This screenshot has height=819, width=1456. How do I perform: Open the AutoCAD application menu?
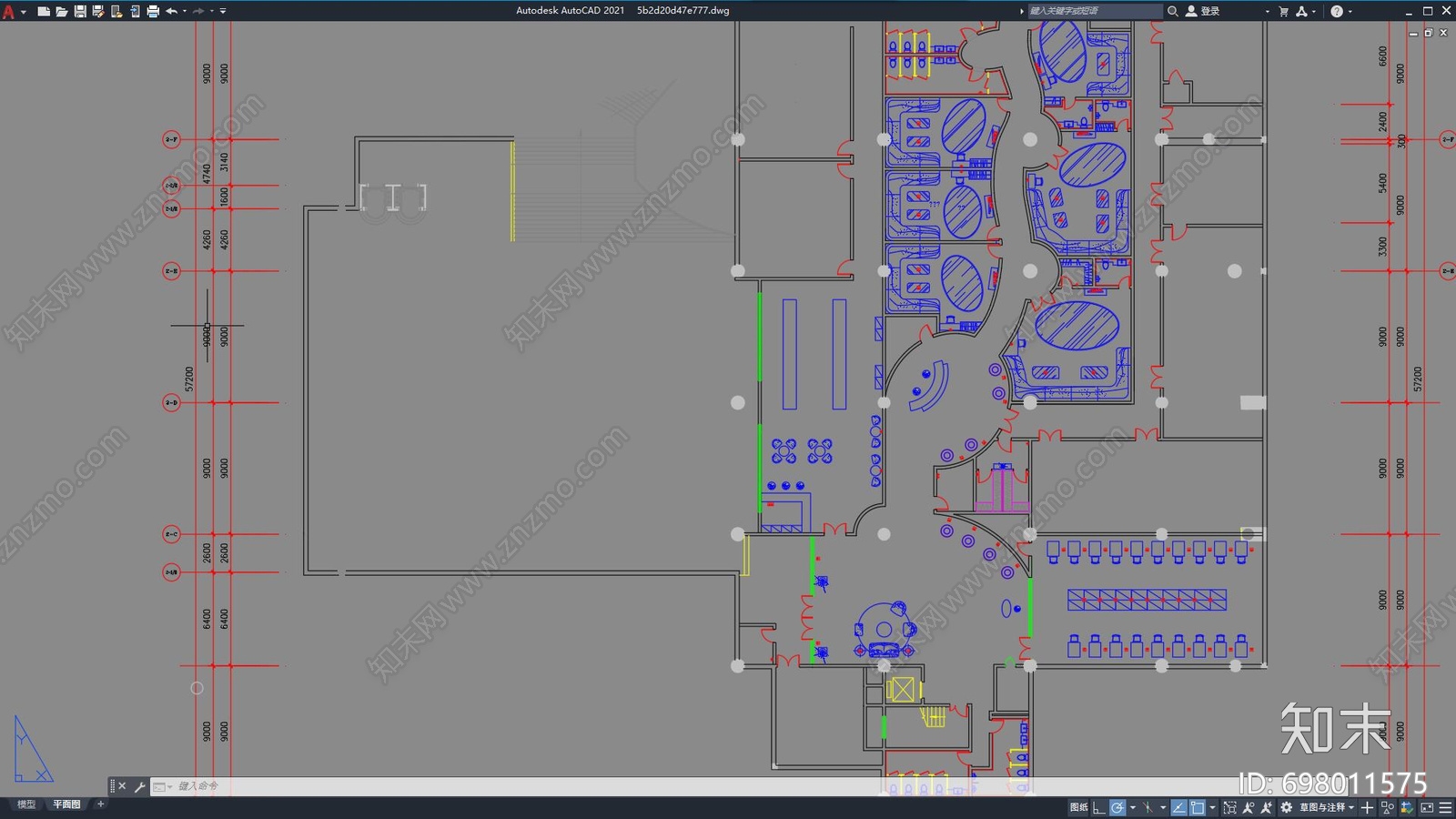[x=9, y=11]
